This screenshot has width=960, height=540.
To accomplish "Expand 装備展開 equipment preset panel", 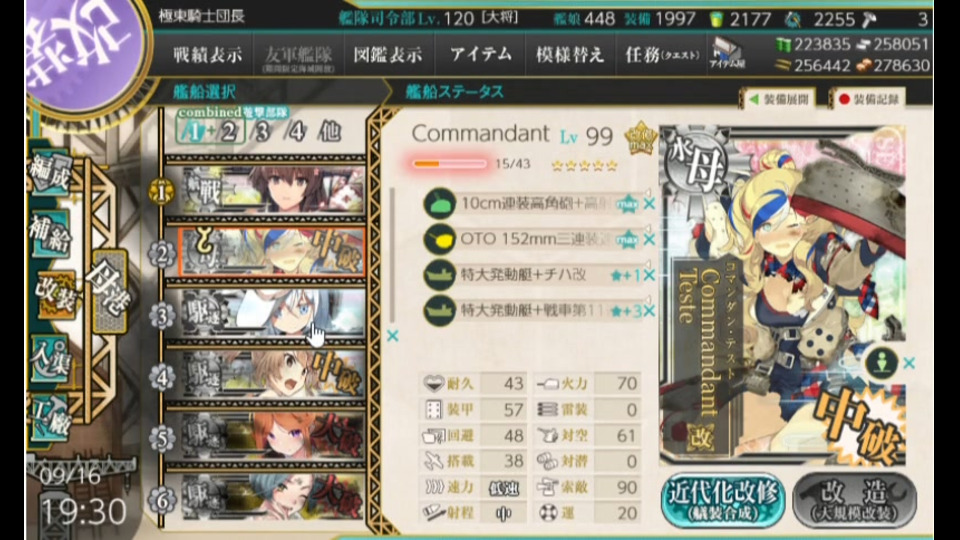I will coord(779,99).
